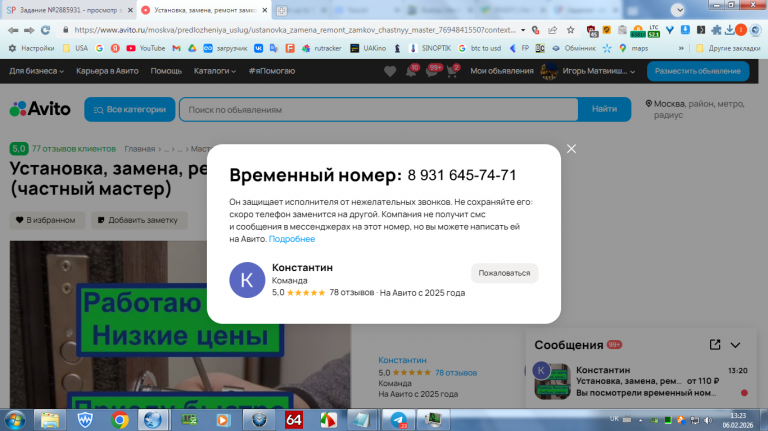The height and width of the screenshot is (431, 768).
Task: Open the rutracker bookmark
Action: [322, 48]
